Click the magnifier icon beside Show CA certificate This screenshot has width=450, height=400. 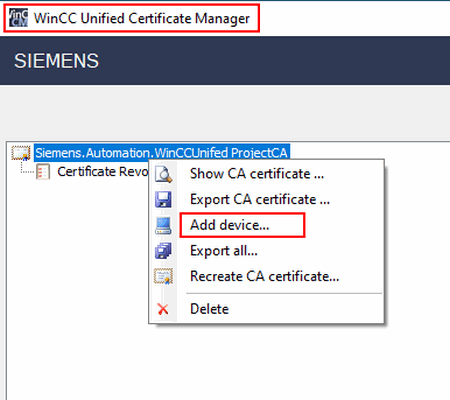tap(163, 174)
